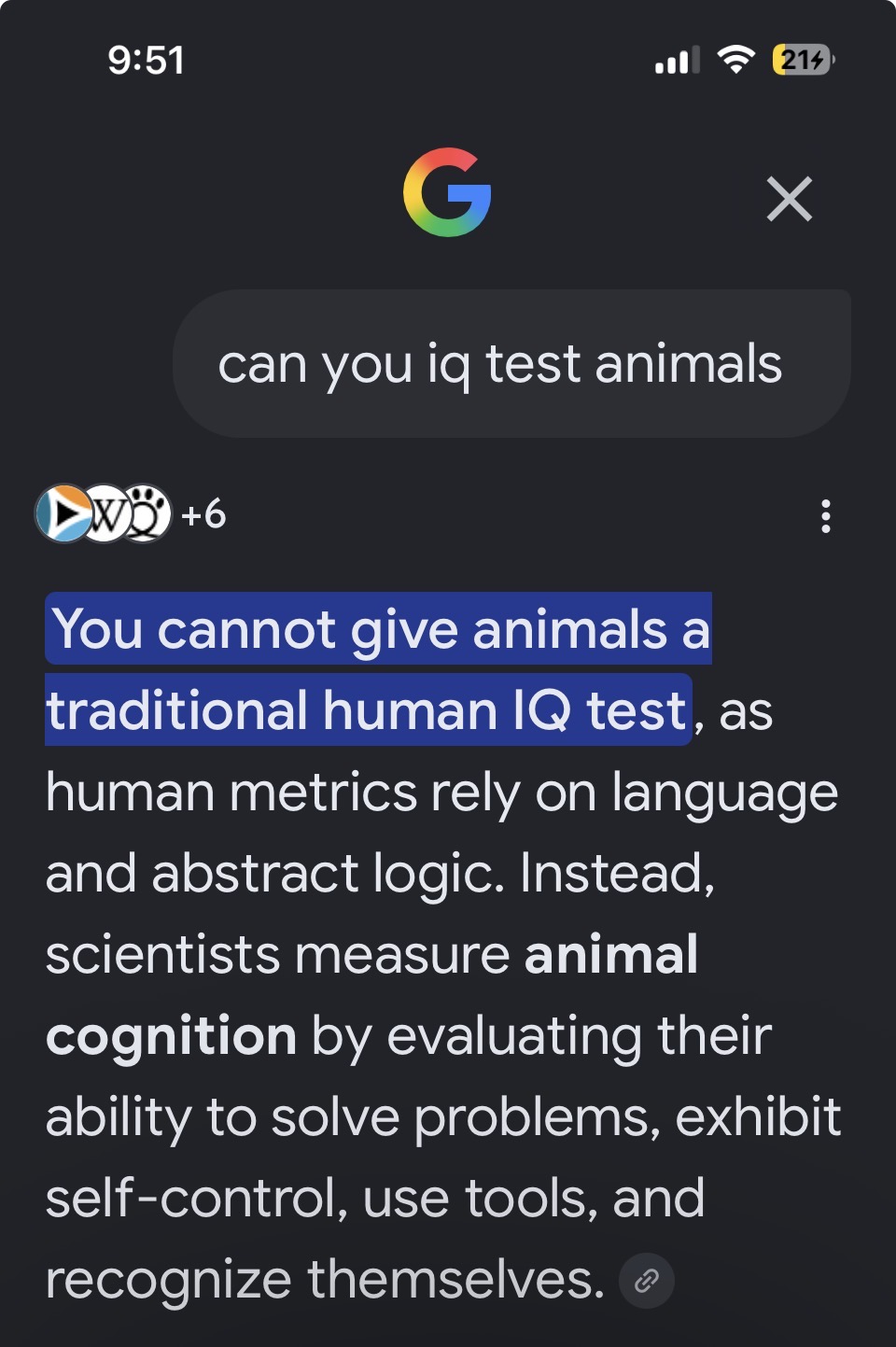Viewport: 896px width, 1347px height.
Task: Open the Wikipedia source icon
Action: 105,513
